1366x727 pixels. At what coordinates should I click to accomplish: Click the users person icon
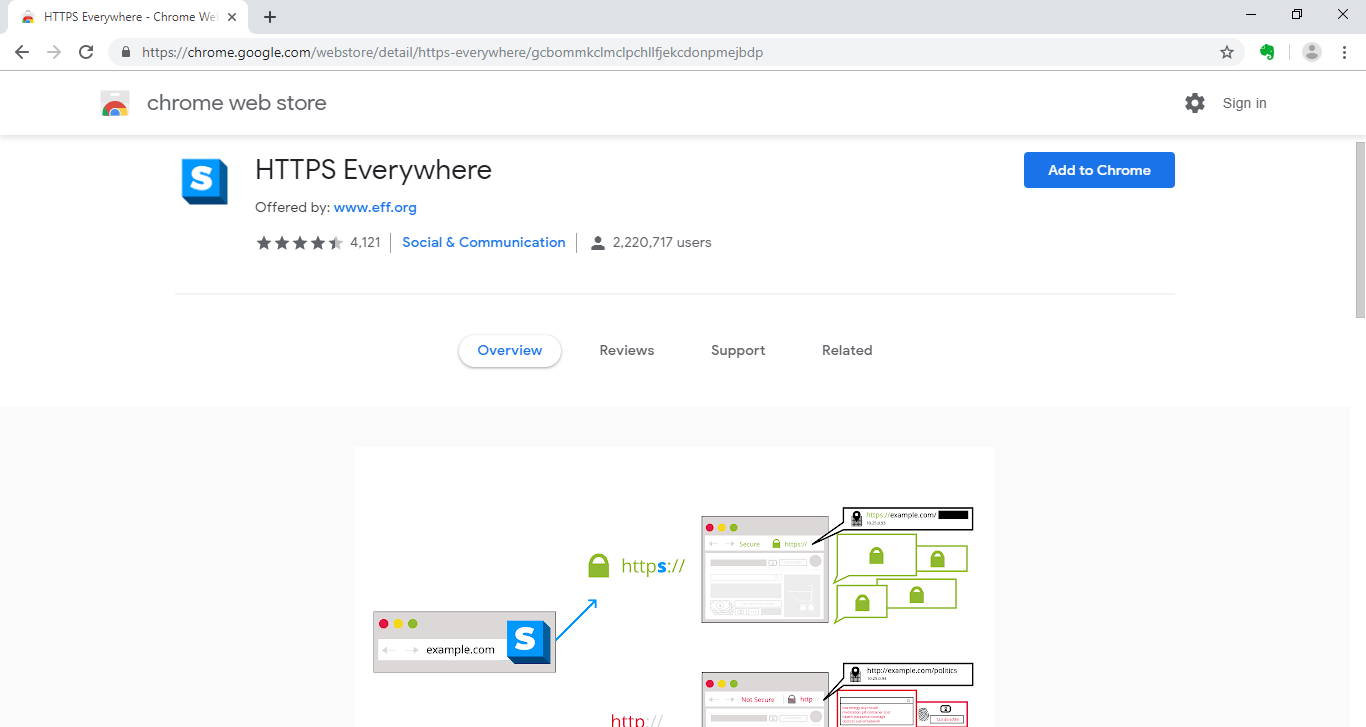[x=598, y=243]
